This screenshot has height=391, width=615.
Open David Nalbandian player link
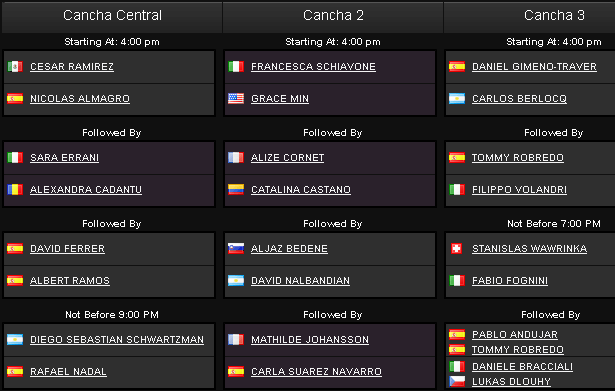pos(300,281)
